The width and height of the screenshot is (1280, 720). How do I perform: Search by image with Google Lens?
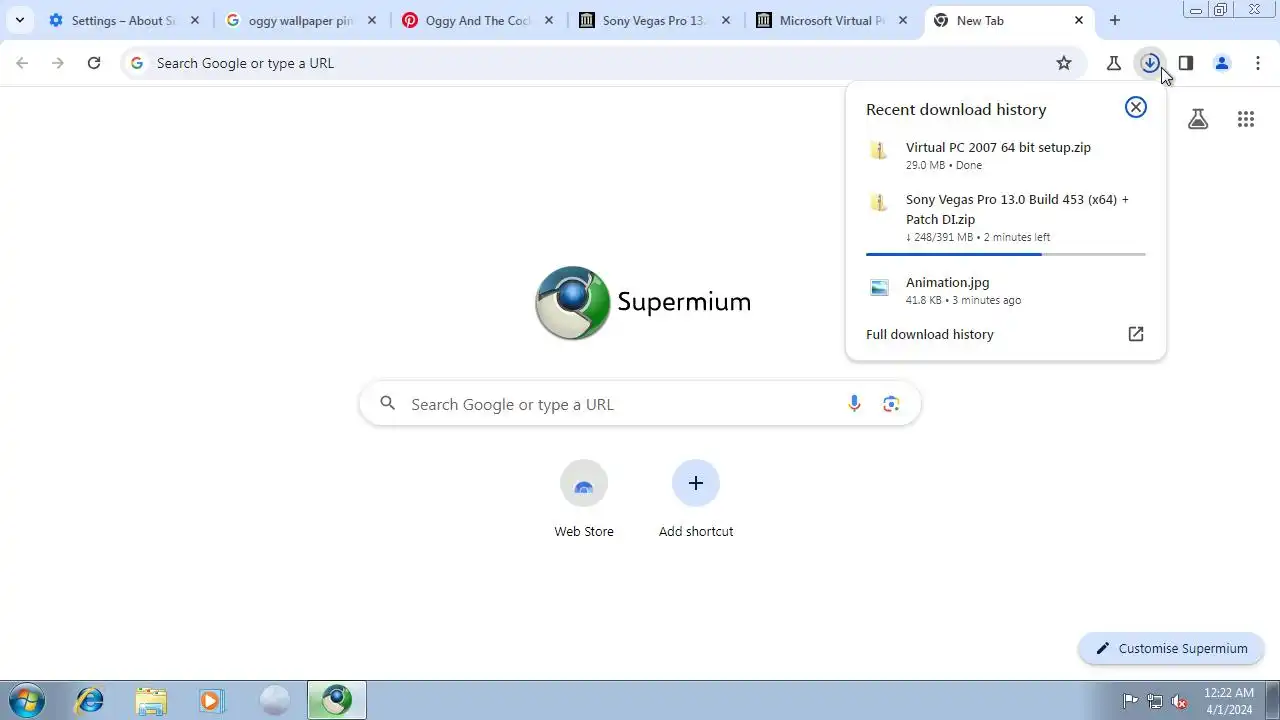891,404
